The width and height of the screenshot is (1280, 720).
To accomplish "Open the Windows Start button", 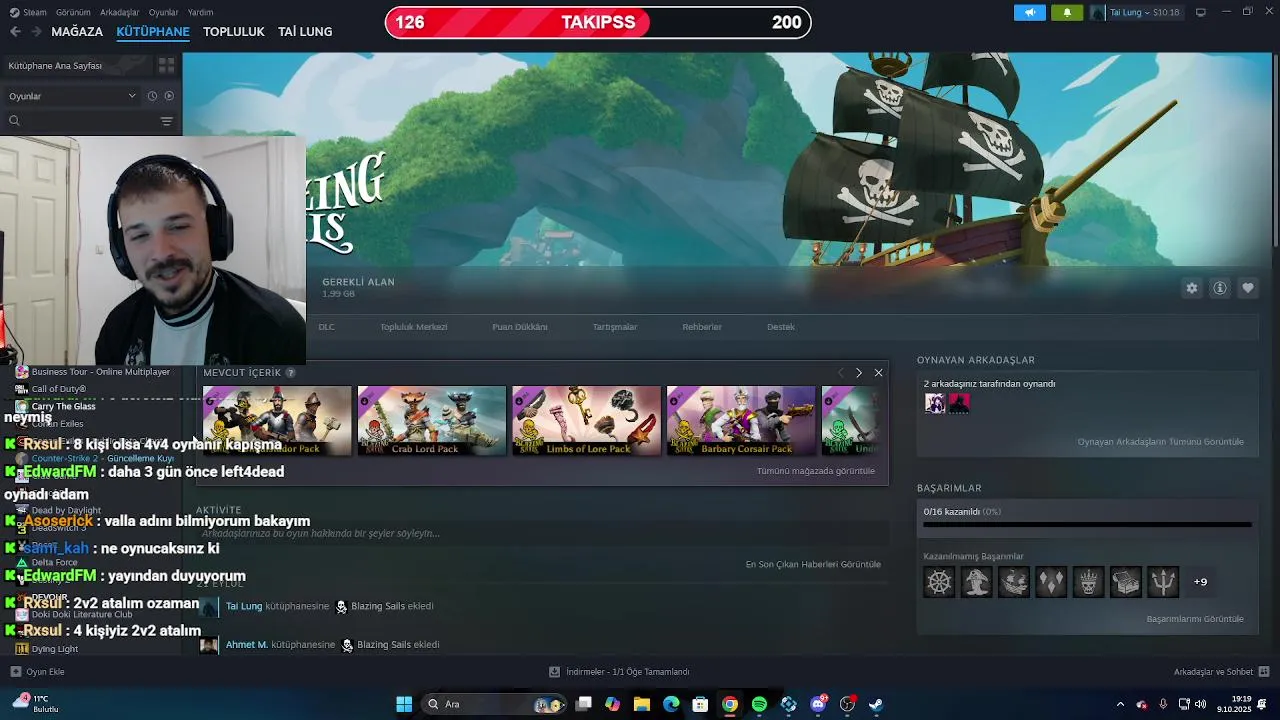I will pyautogui.click(x=404, y=704).
